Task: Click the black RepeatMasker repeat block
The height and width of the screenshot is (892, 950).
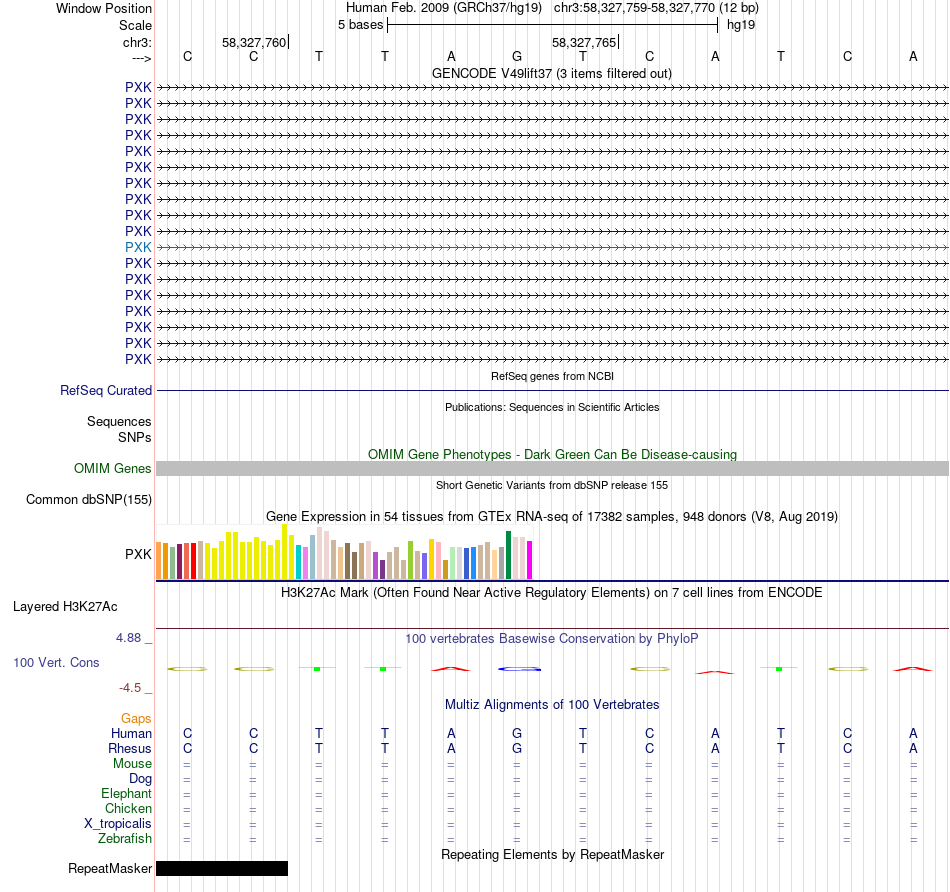Action: [x=222, y=868]
